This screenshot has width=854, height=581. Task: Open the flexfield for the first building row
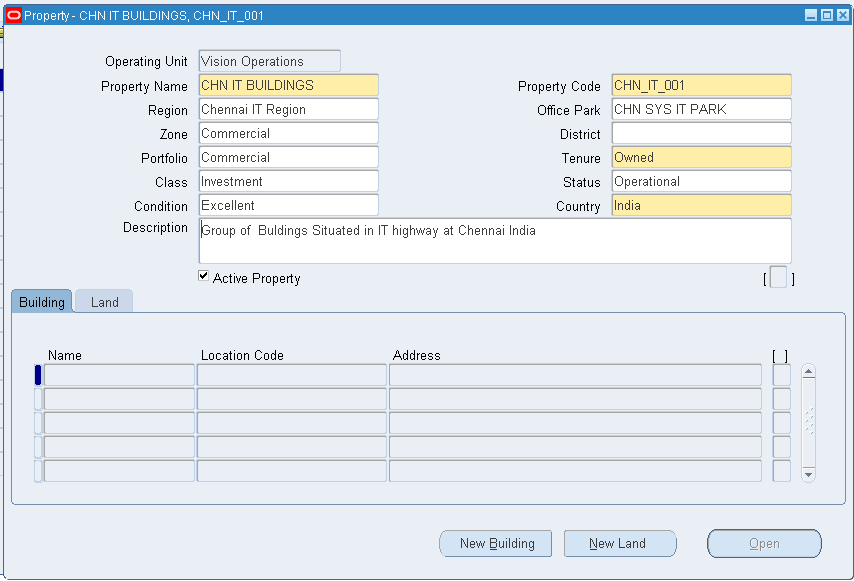[x=781, y=374]
